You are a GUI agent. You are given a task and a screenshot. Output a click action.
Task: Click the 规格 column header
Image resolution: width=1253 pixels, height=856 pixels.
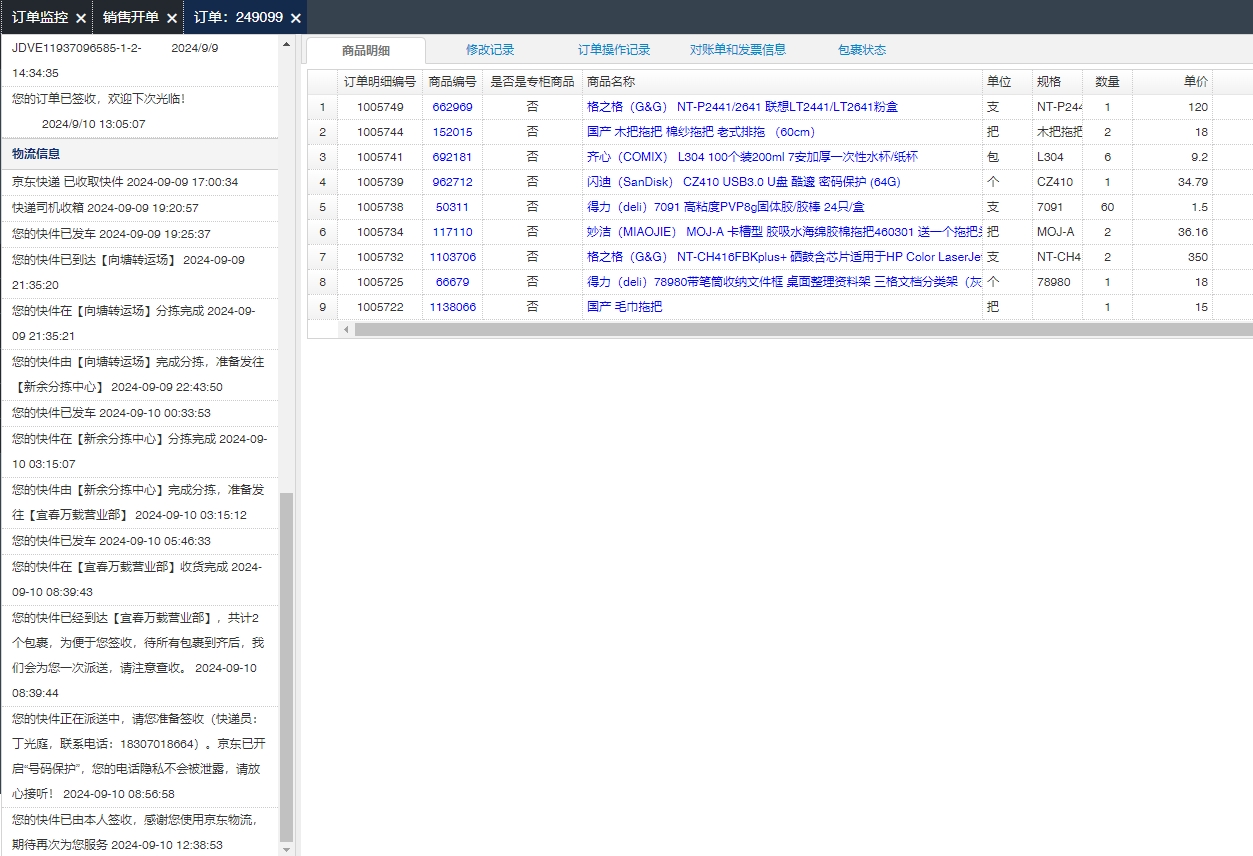tap(1057, 82)
